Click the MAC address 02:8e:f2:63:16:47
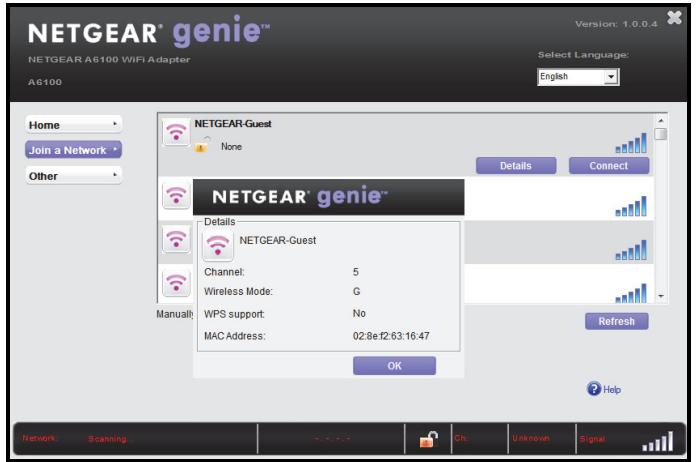The image size is (696, 462). pyautogui.click(x=391, y=336)
